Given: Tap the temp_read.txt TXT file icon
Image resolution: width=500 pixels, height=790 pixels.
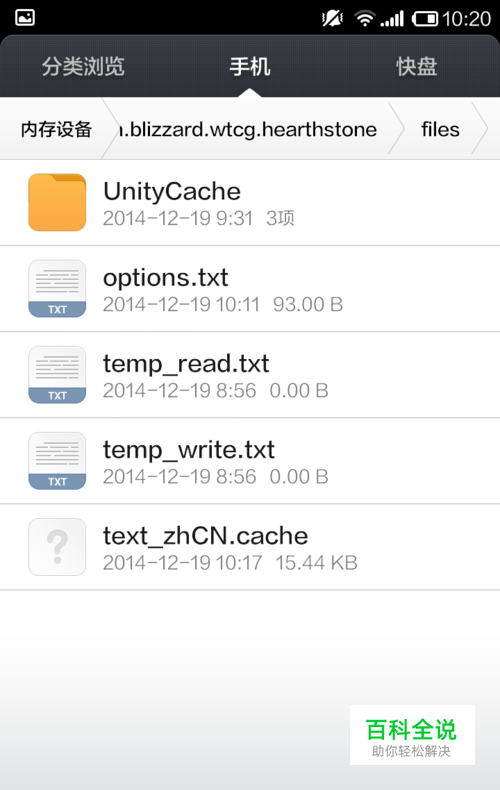Looking at the screenshot, I should tap(57, 375).
